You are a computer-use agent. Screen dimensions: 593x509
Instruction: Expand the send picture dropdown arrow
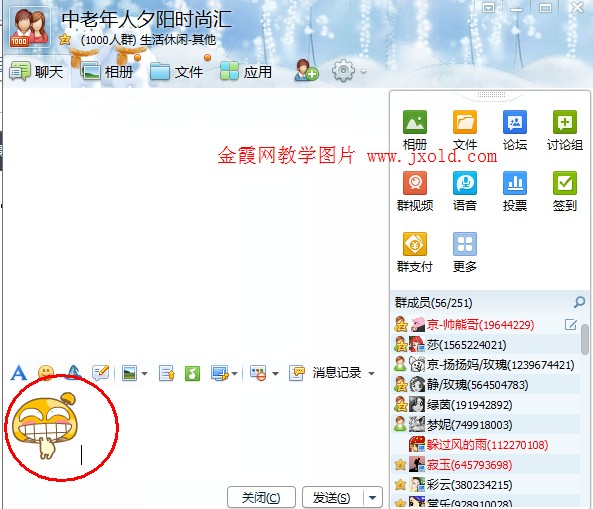point(144,374)
